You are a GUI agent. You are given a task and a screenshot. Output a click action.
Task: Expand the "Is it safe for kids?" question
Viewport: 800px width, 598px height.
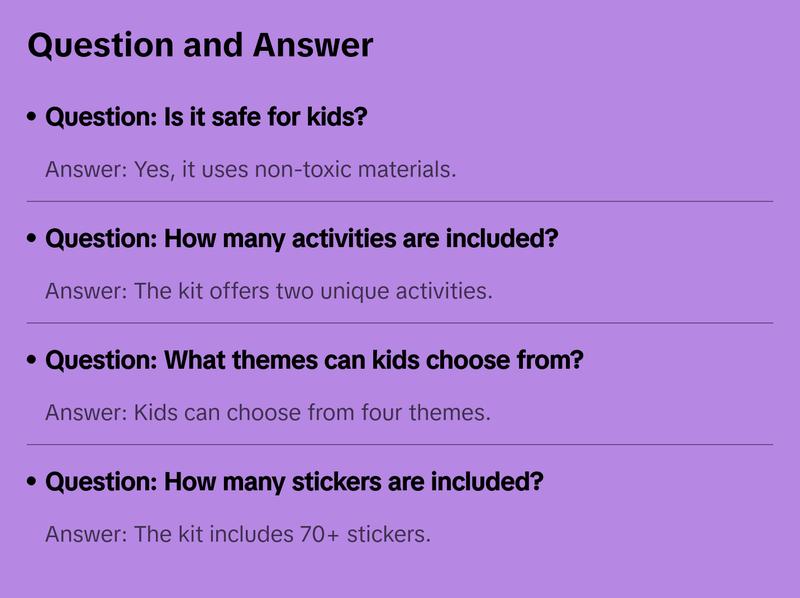pos(207,118)
